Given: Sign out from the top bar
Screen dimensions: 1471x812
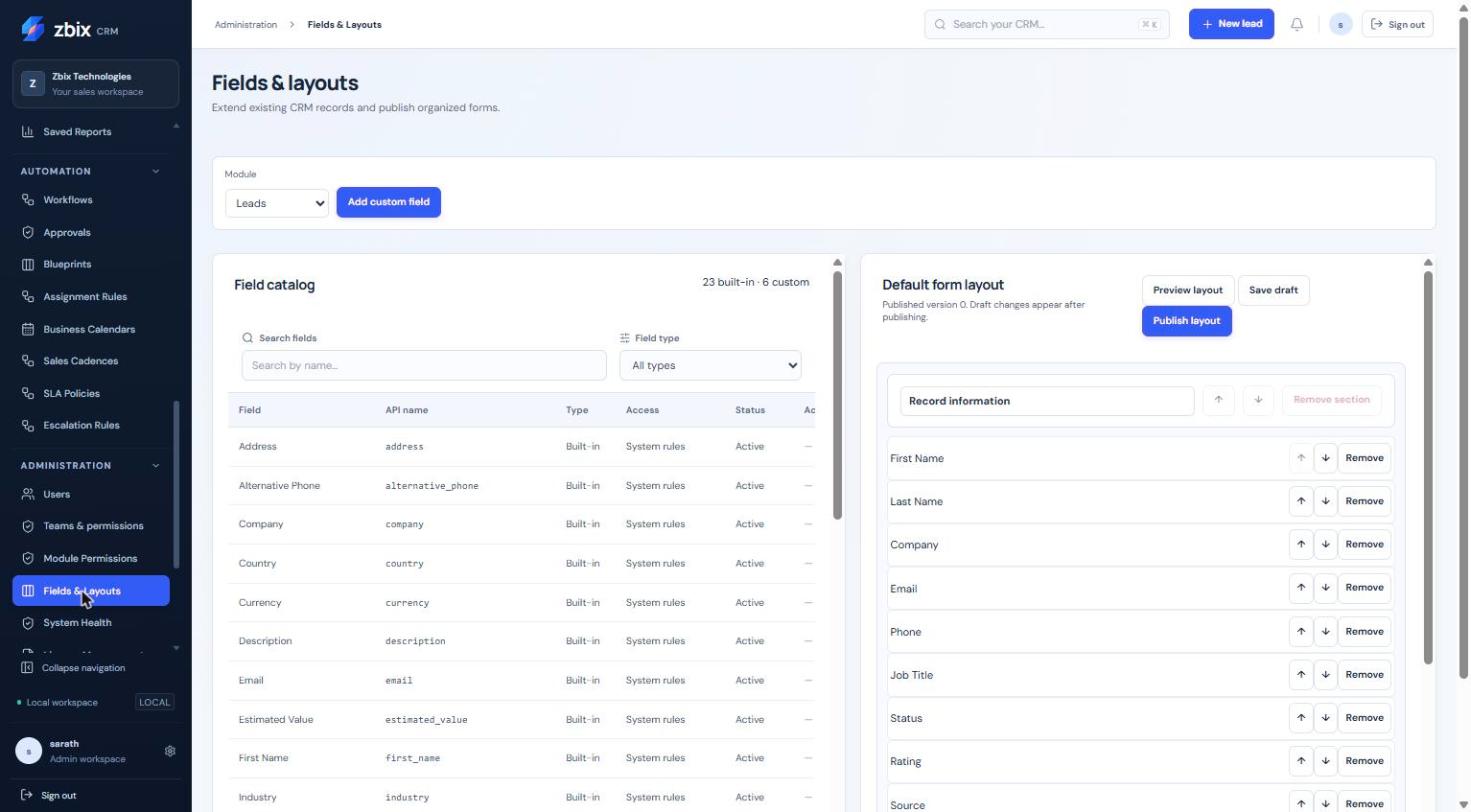Looking at the screenshot, I should [1397, 24].
